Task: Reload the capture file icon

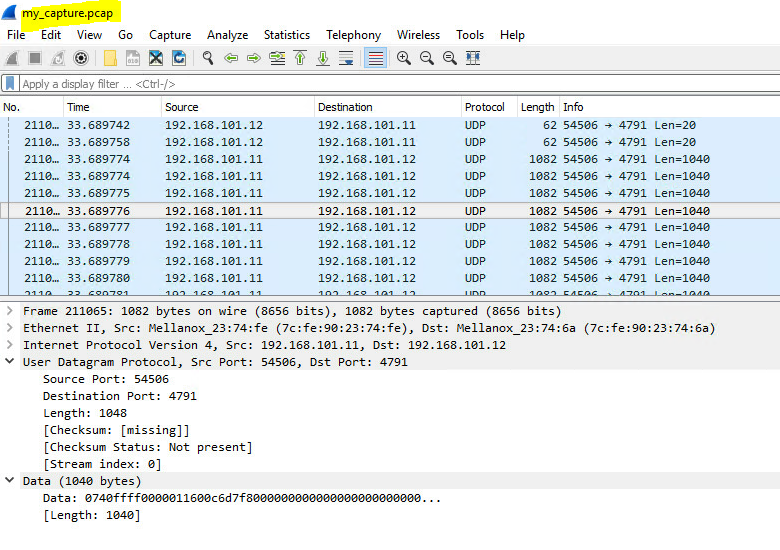Action: click(179, 58)
